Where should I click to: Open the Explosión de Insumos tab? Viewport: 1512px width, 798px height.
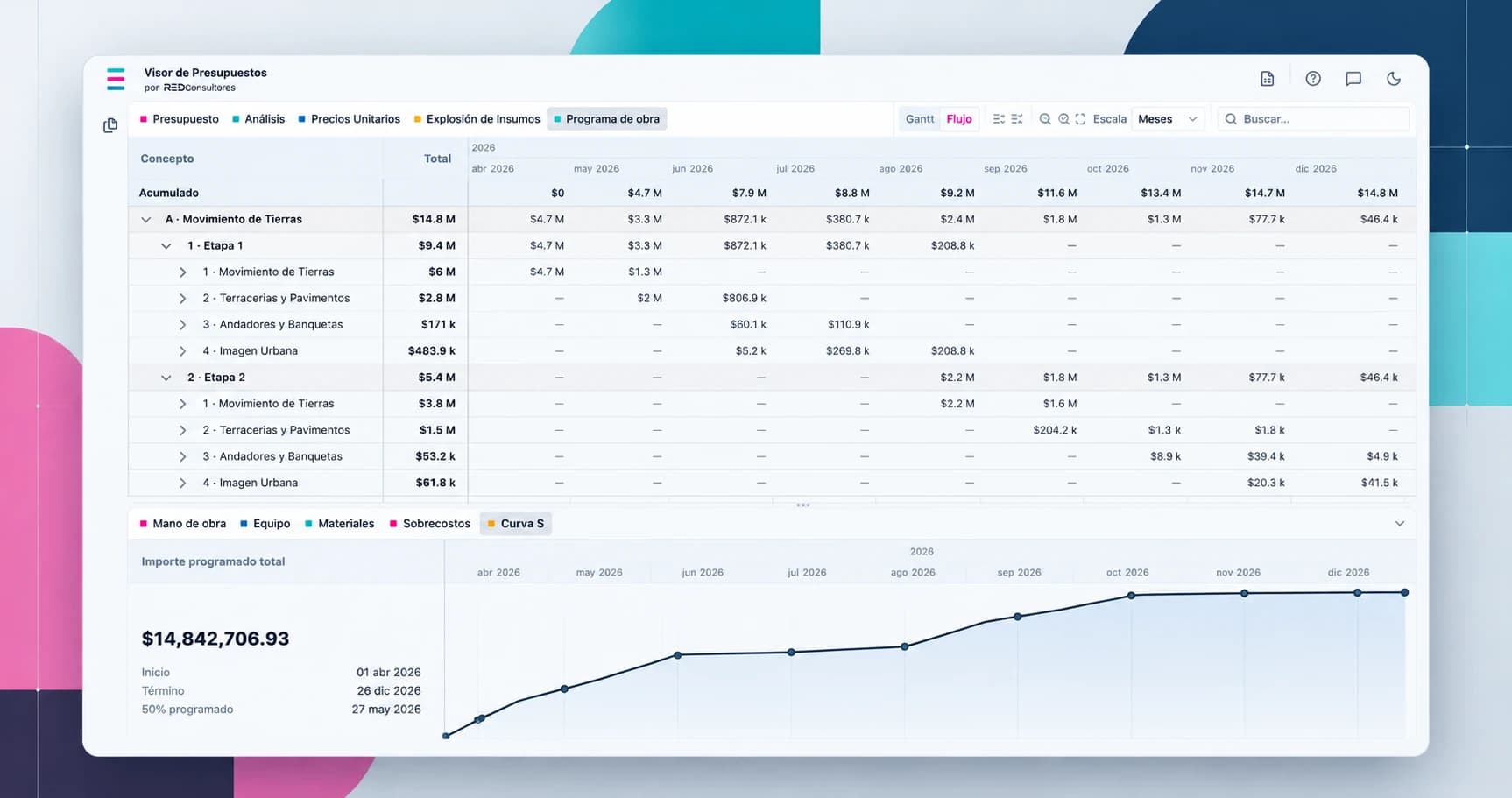[477, 119]
